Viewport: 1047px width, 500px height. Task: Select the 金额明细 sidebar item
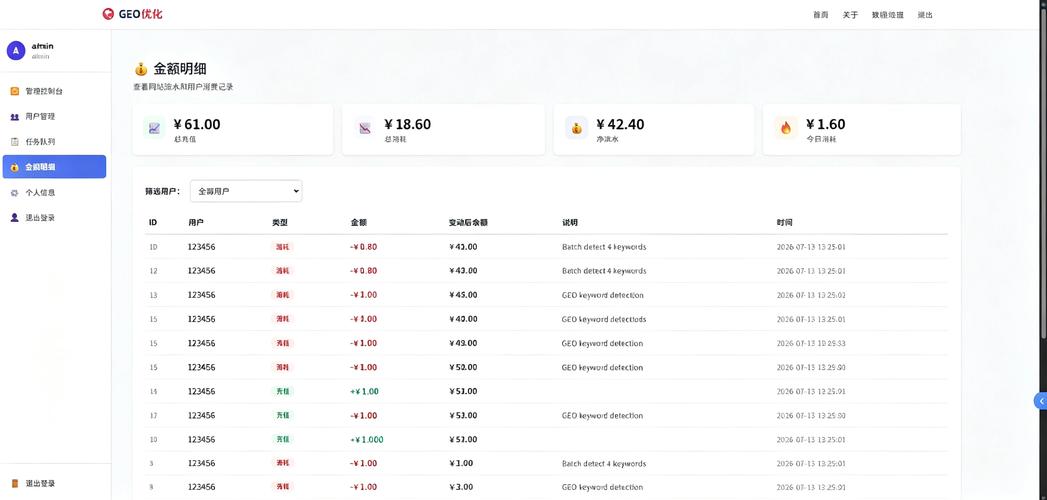(54, 167)
